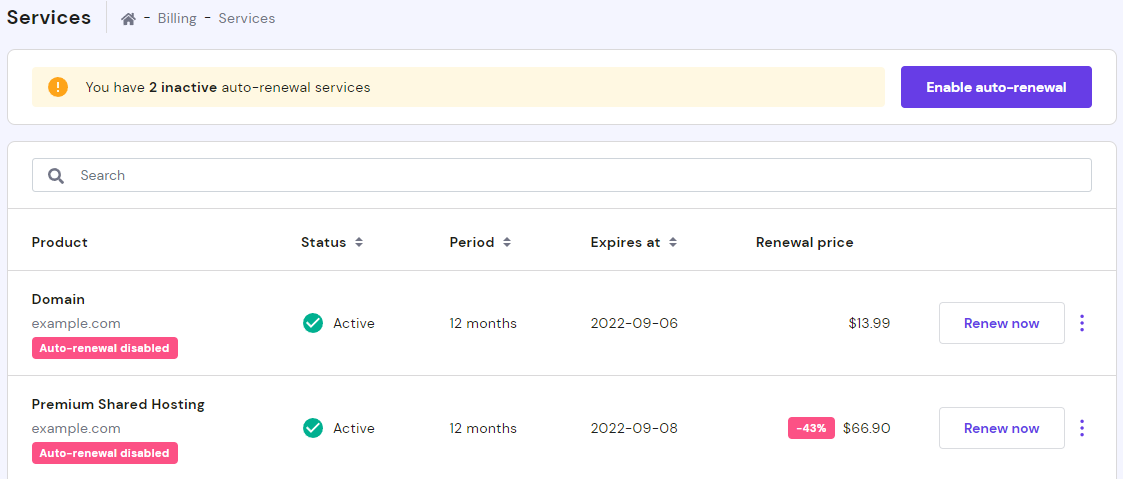
Task: Click the orange warning alert icon
Action: coord(58,87)
